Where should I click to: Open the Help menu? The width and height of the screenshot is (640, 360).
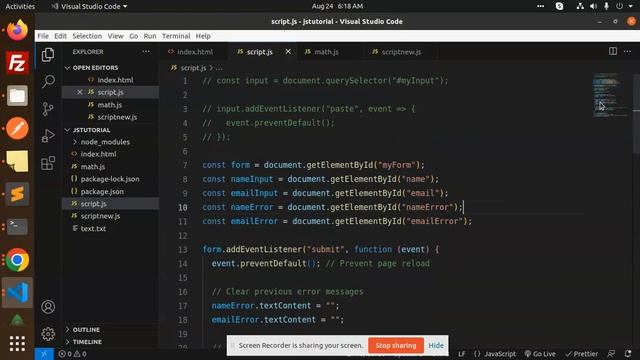click(x=203, y=36)
